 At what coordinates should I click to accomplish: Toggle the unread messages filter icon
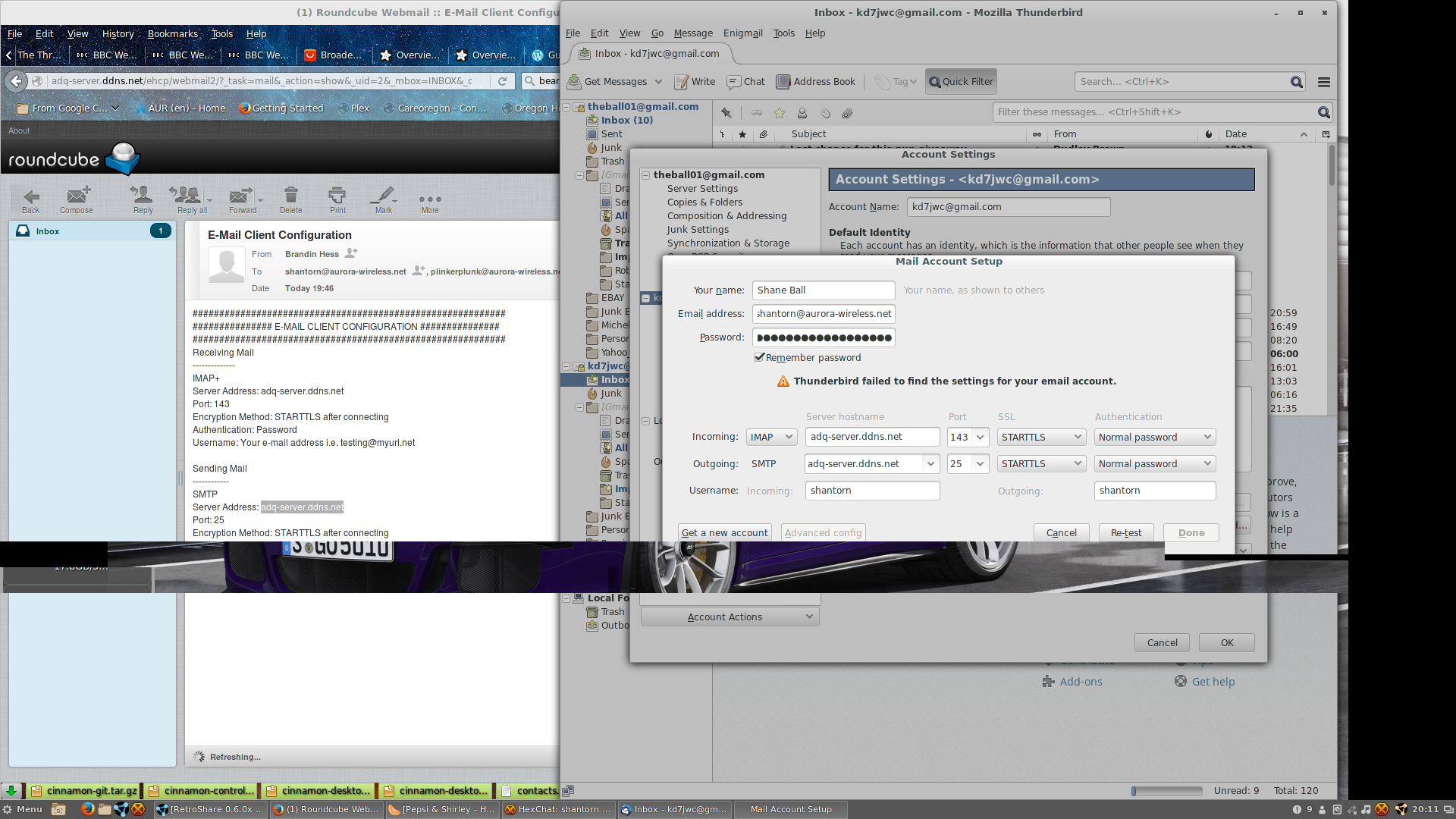[757, 113]
